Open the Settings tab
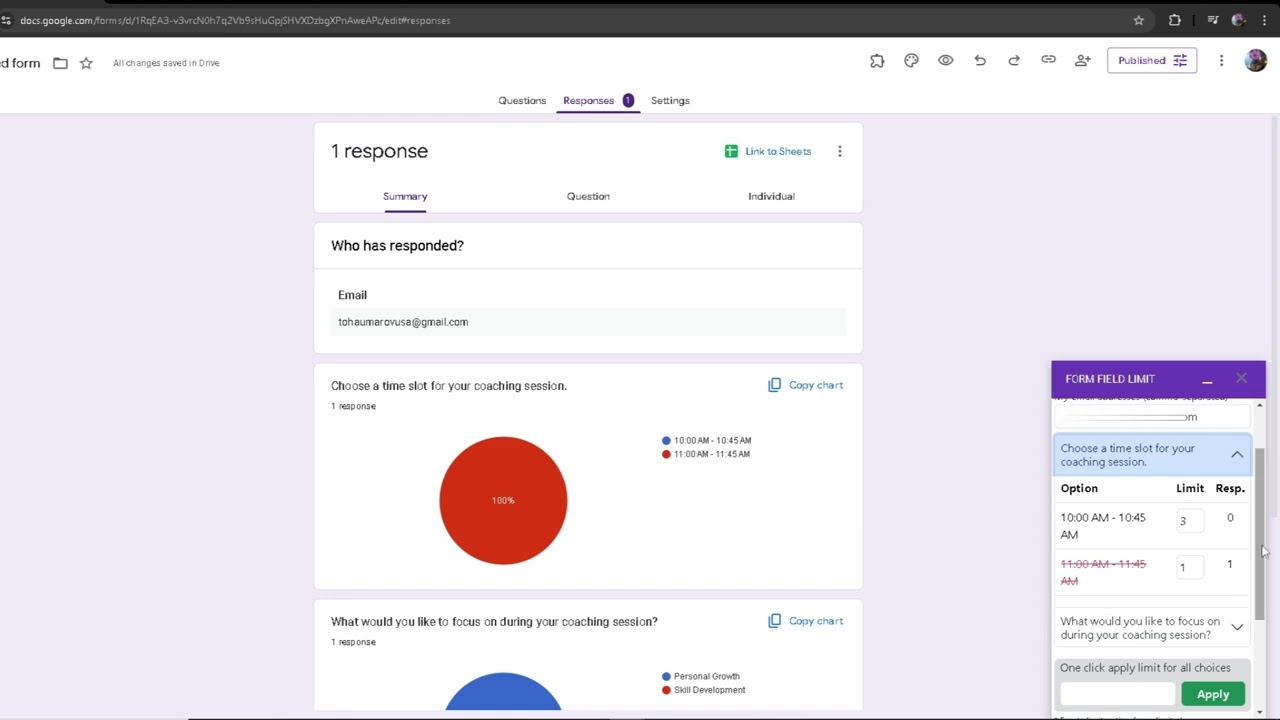 tap(670, 101)
